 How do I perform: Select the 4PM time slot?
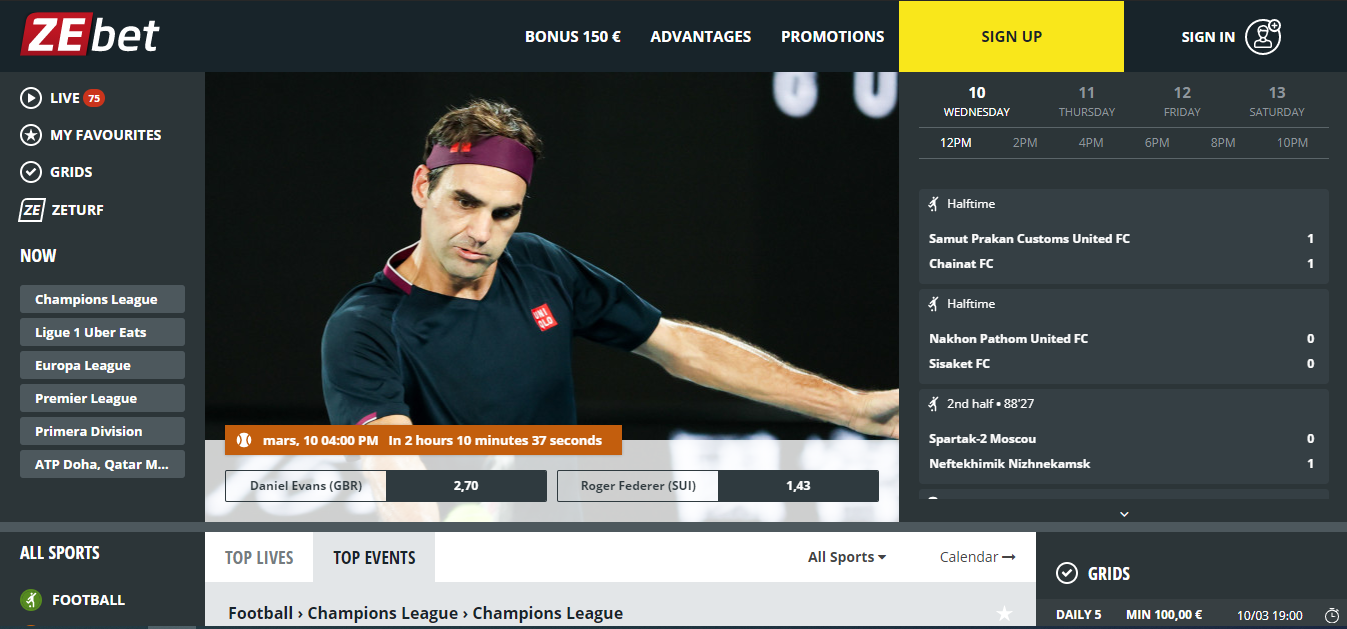pos(1091,143)
